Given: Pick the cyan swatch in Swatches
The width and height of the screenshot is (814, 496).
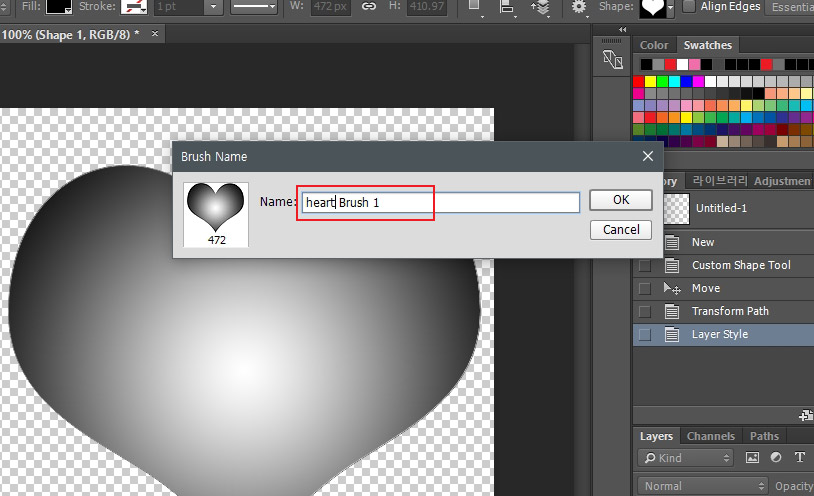Looking at the screenshot, I should 674,82.
